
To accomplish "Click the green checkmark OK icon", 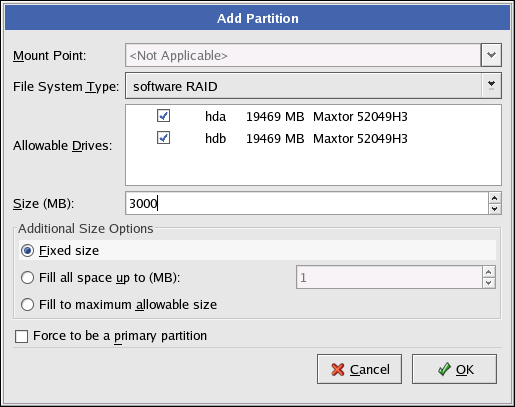I will (x=444, y=369).
